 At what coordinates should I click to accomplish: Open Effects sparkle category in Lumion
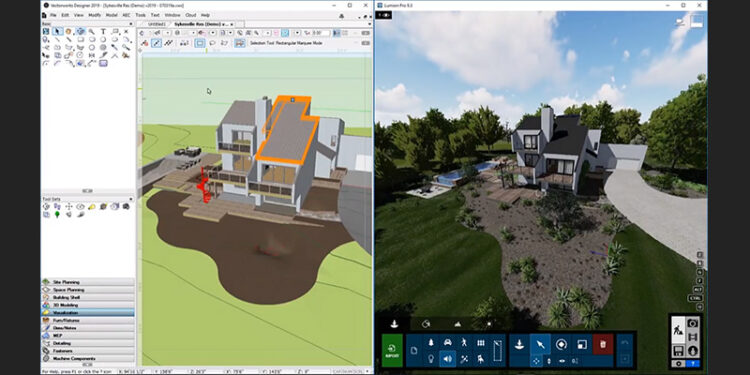464,359
